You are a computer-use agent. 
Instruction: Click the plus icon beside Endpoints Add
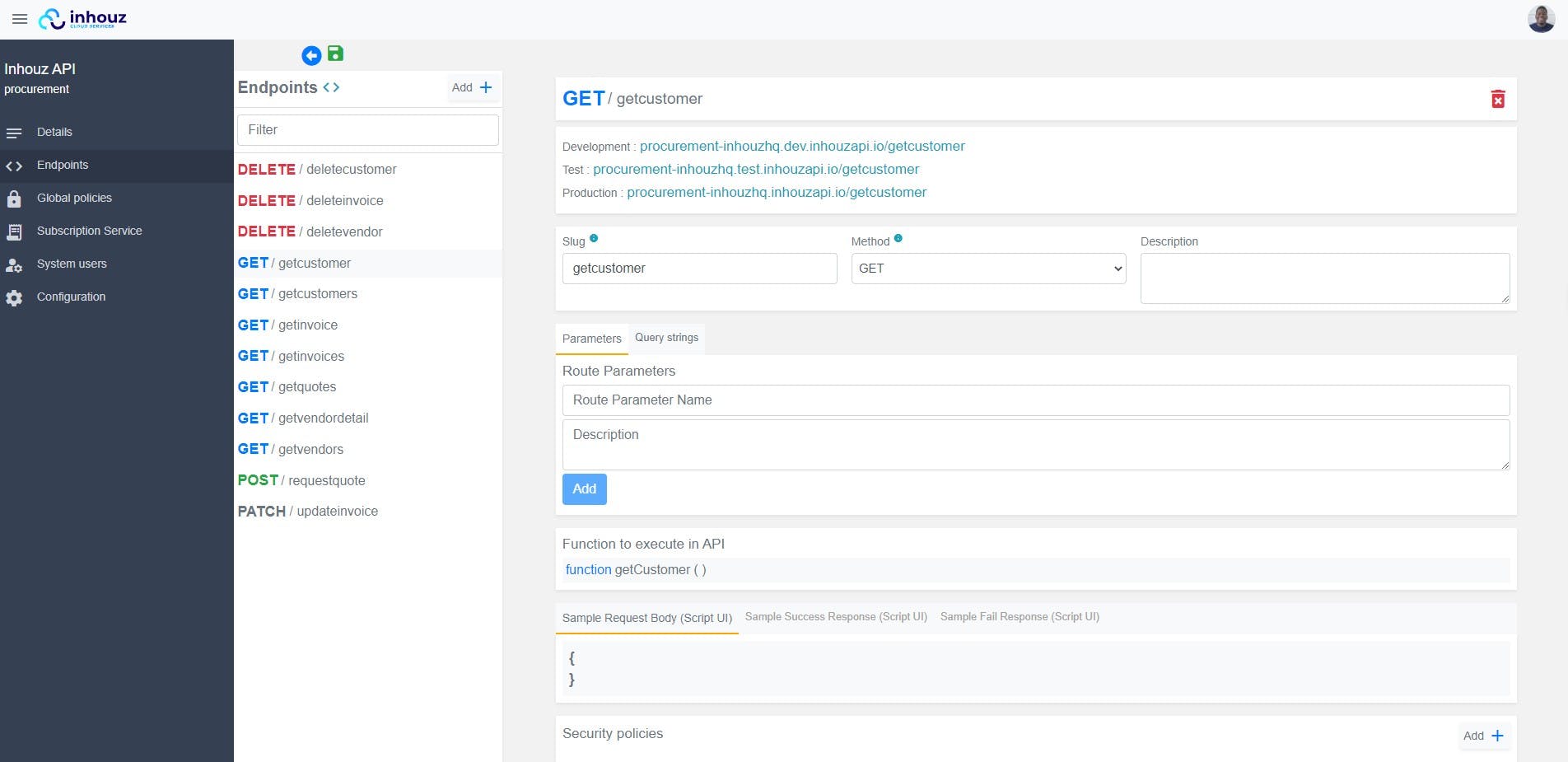click(486, 87)
